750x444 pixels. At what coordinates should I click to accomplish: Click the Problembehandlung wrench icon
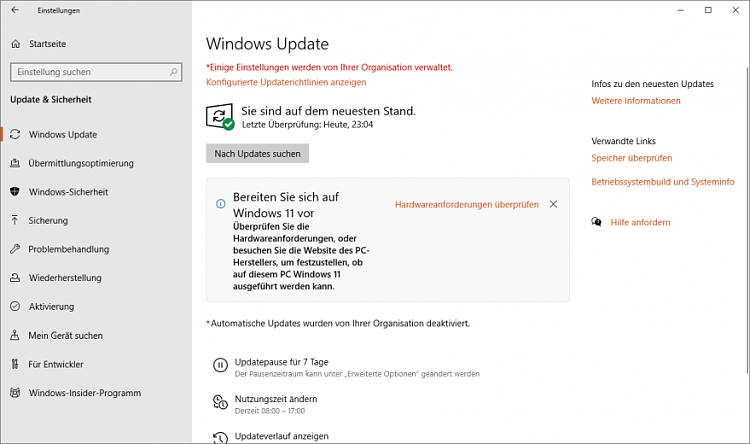15,249
